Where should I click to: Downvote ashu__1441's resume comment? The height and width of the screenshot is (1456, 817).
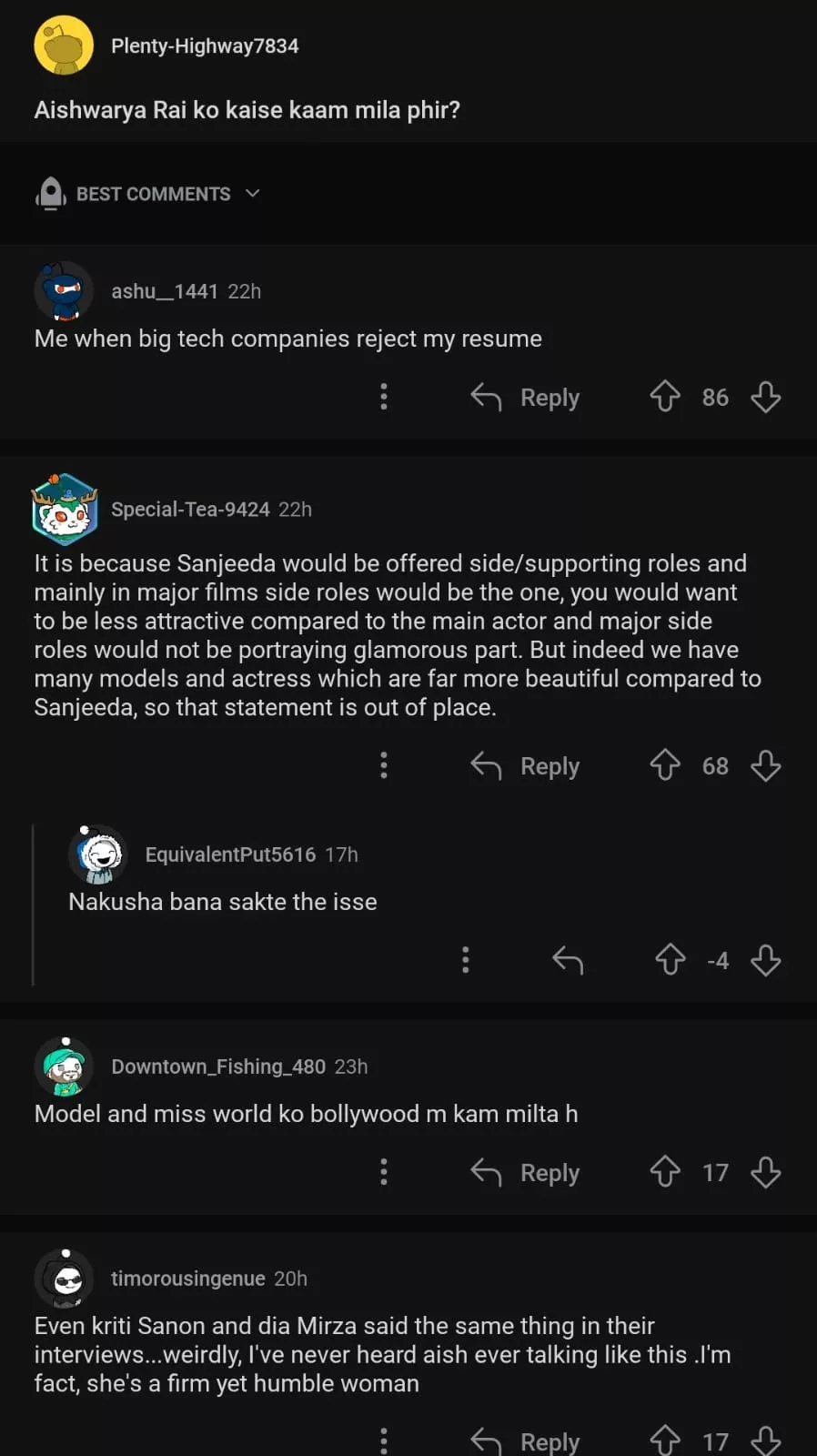765,397
